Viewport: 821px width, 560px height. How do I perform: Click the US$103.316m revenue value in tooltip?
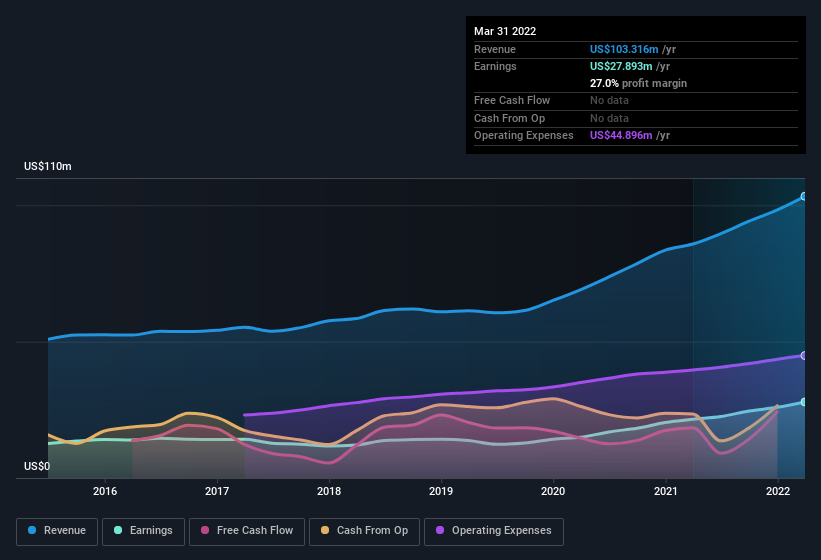624,49
